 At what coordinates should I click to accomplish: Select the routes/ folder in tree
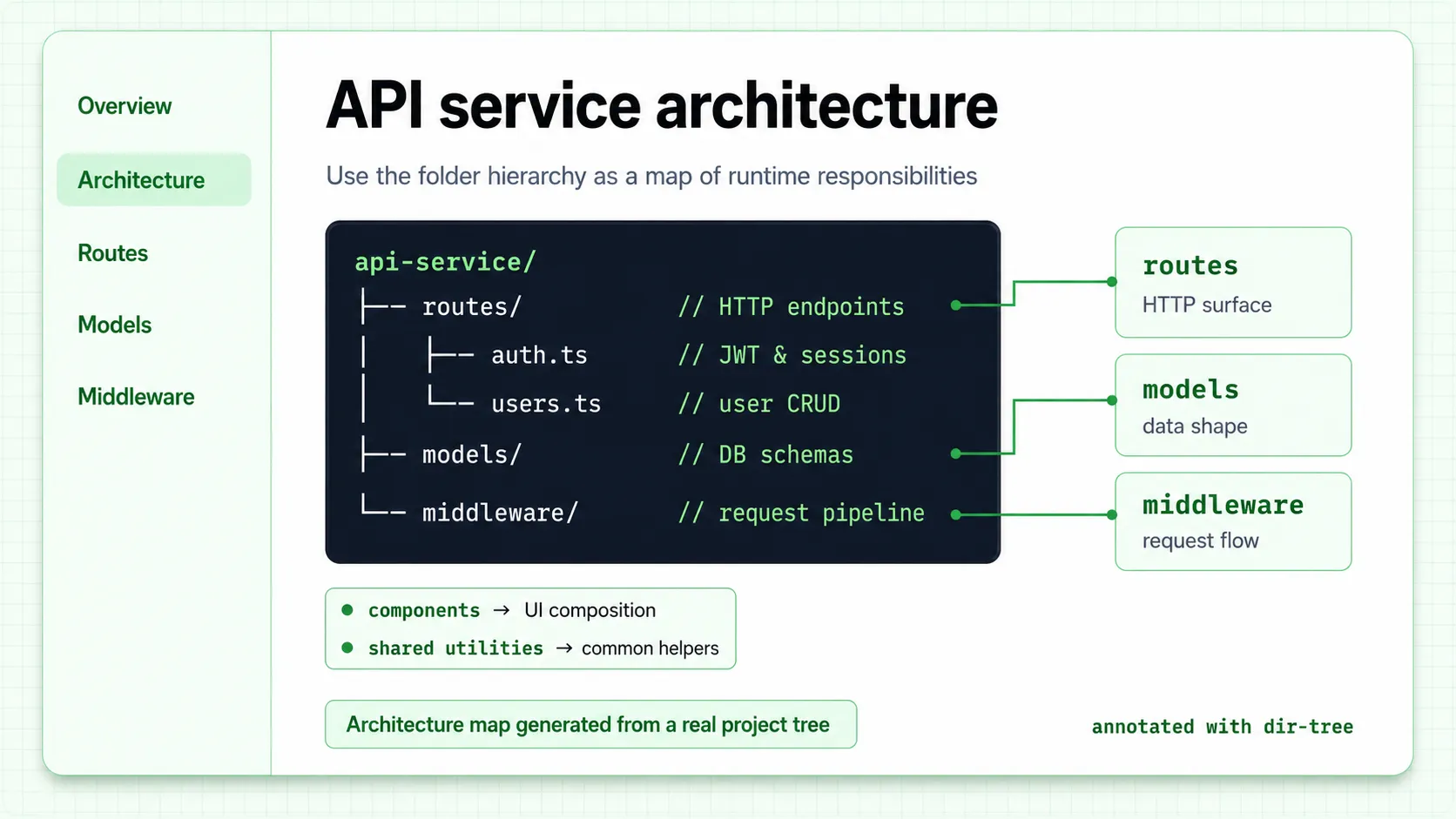(x=471, y=307)
